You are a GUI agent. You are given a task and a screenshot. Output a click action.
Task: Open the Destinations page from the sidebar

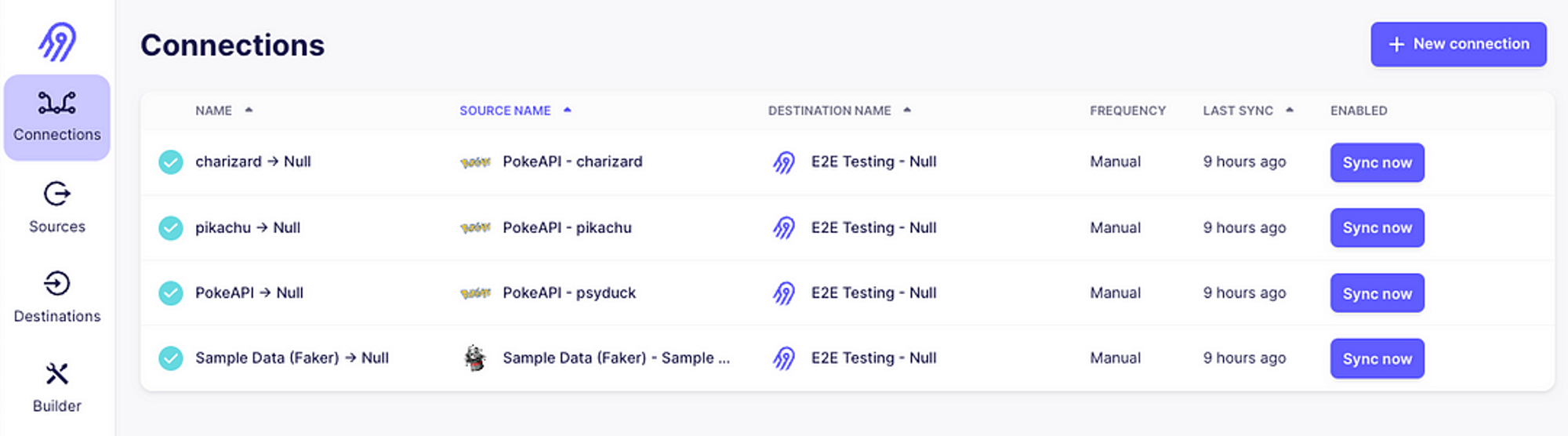(x=57, y=297)
